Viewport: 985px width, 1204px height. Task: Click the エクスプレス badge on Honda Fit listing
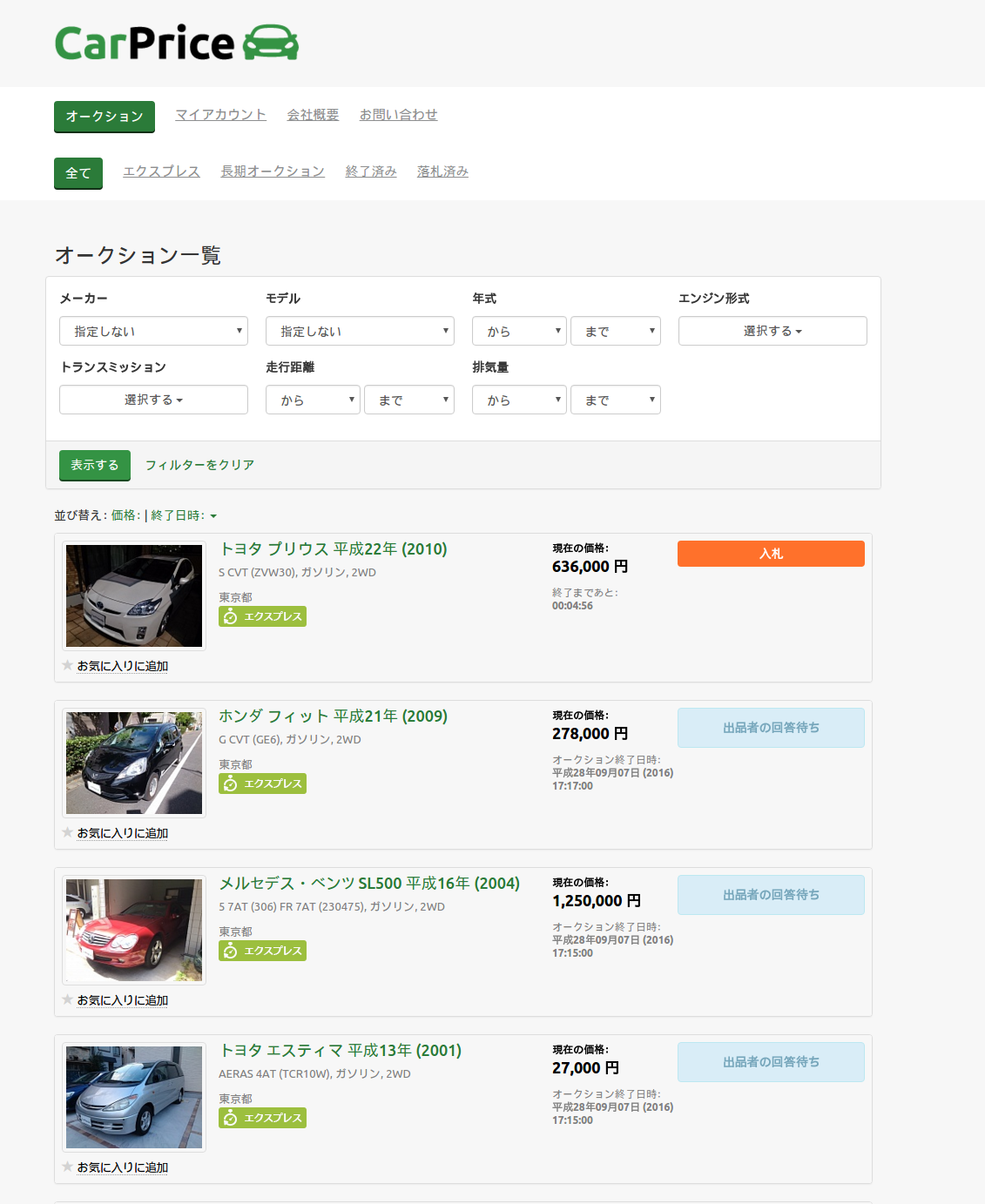tap(262, 784)
